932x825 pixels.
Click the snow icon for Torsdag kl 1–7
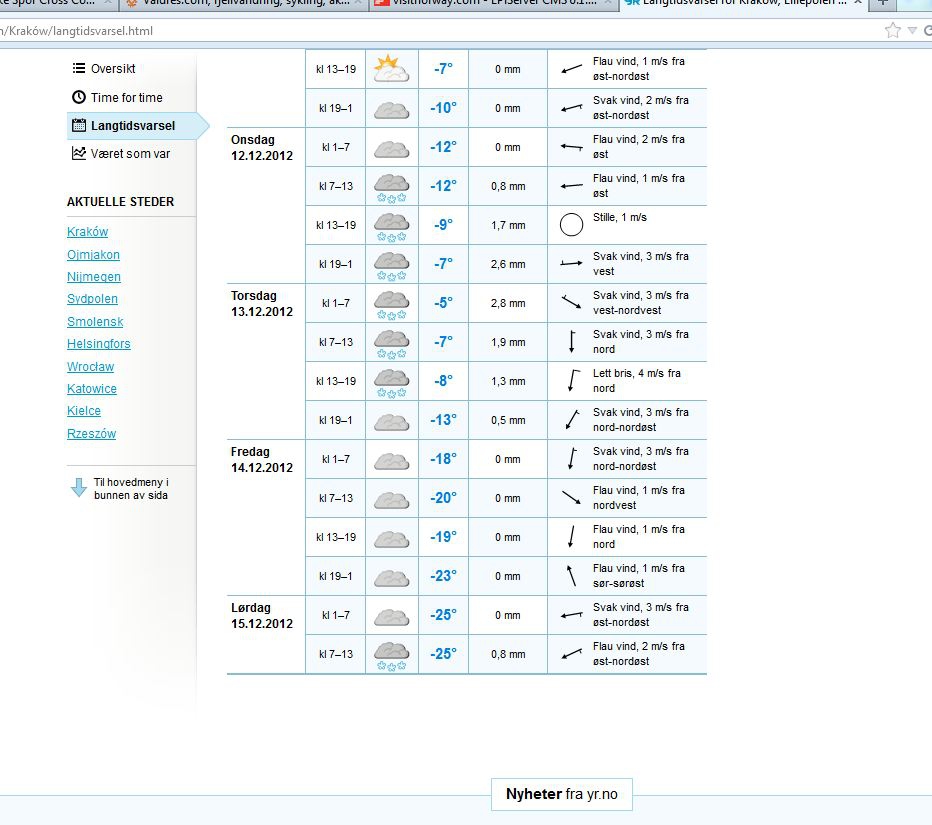pos(391,305)
